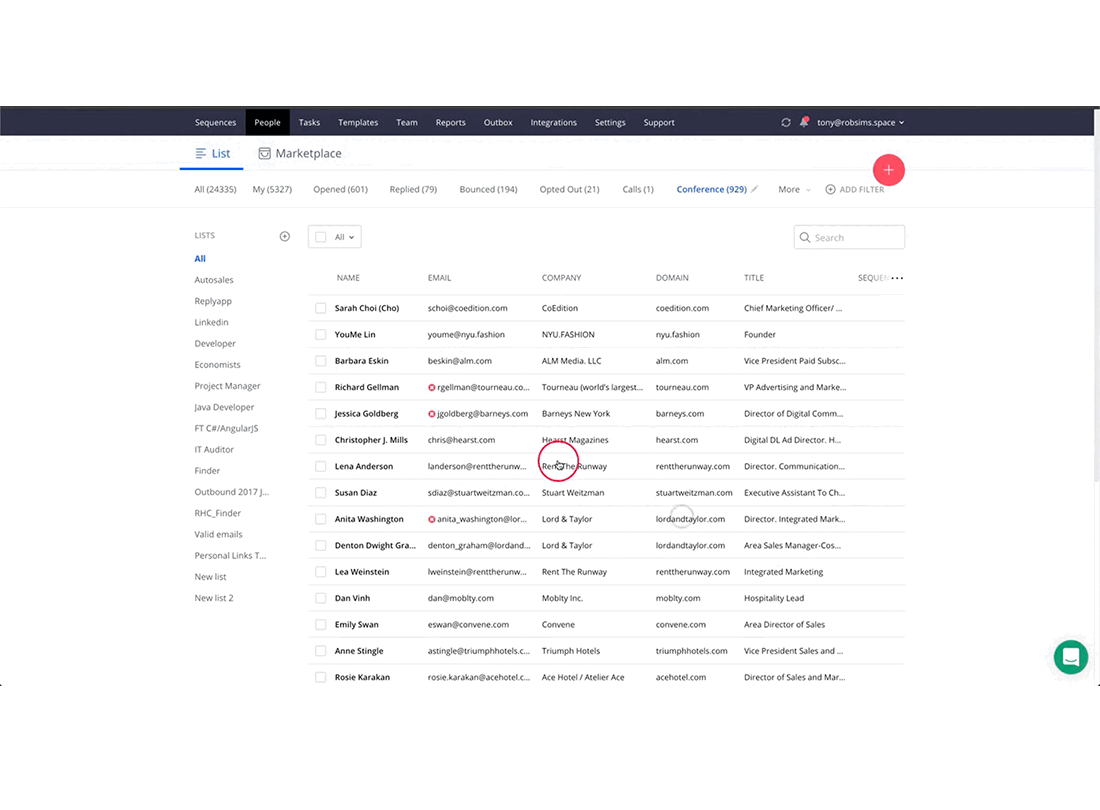Open the Economists list
Viewport: 1100px width, 810px height.
[x=217, y=365]
